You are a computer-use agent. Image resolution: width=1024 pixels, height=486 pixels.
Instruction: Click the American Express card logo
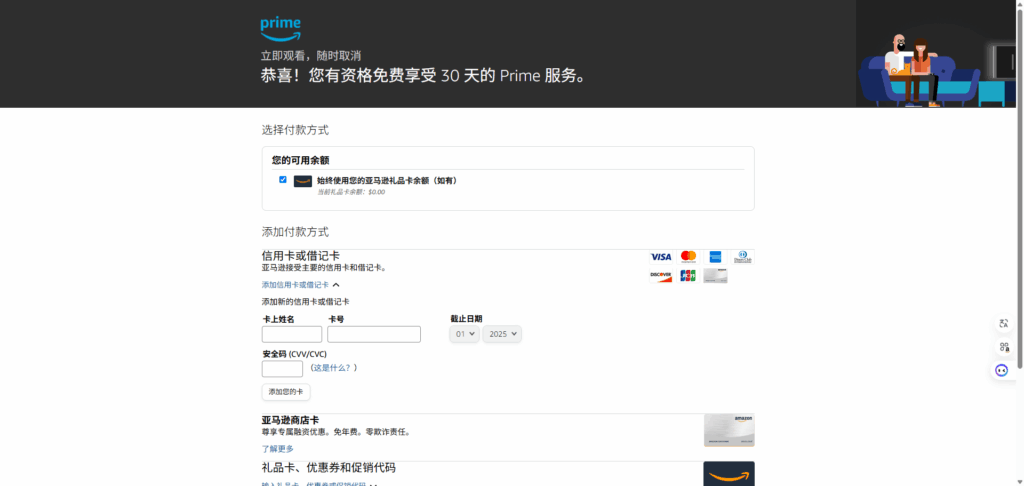point(715,257)
